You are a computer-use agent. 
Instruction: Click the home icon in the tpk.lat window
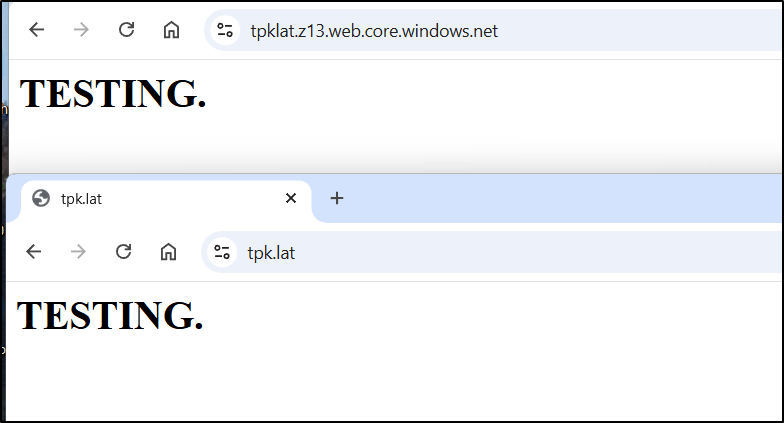tap(168, 252)
